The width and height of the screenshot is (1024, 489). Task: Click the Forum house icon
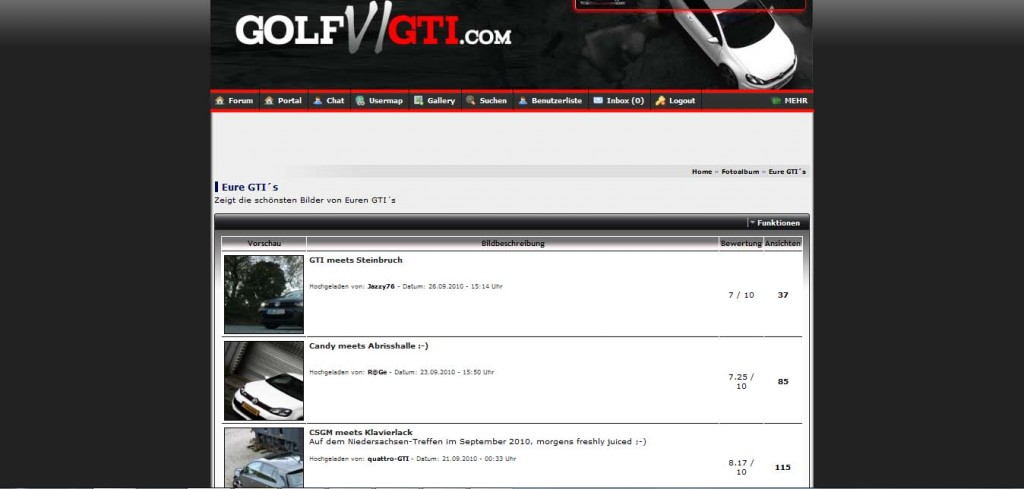click(x=220, y=101)
